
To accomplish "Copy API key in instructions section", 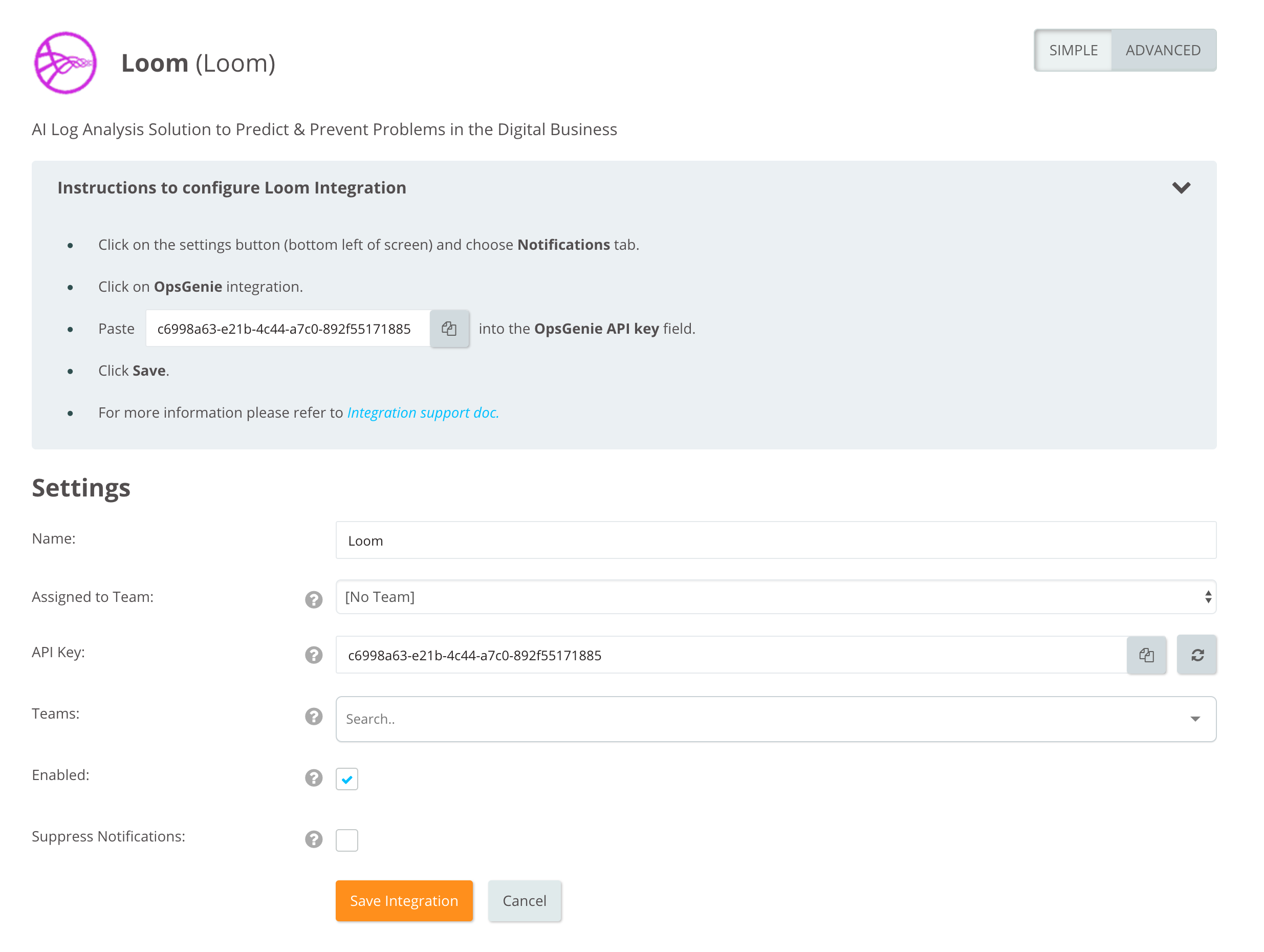I will click(449, 329).
